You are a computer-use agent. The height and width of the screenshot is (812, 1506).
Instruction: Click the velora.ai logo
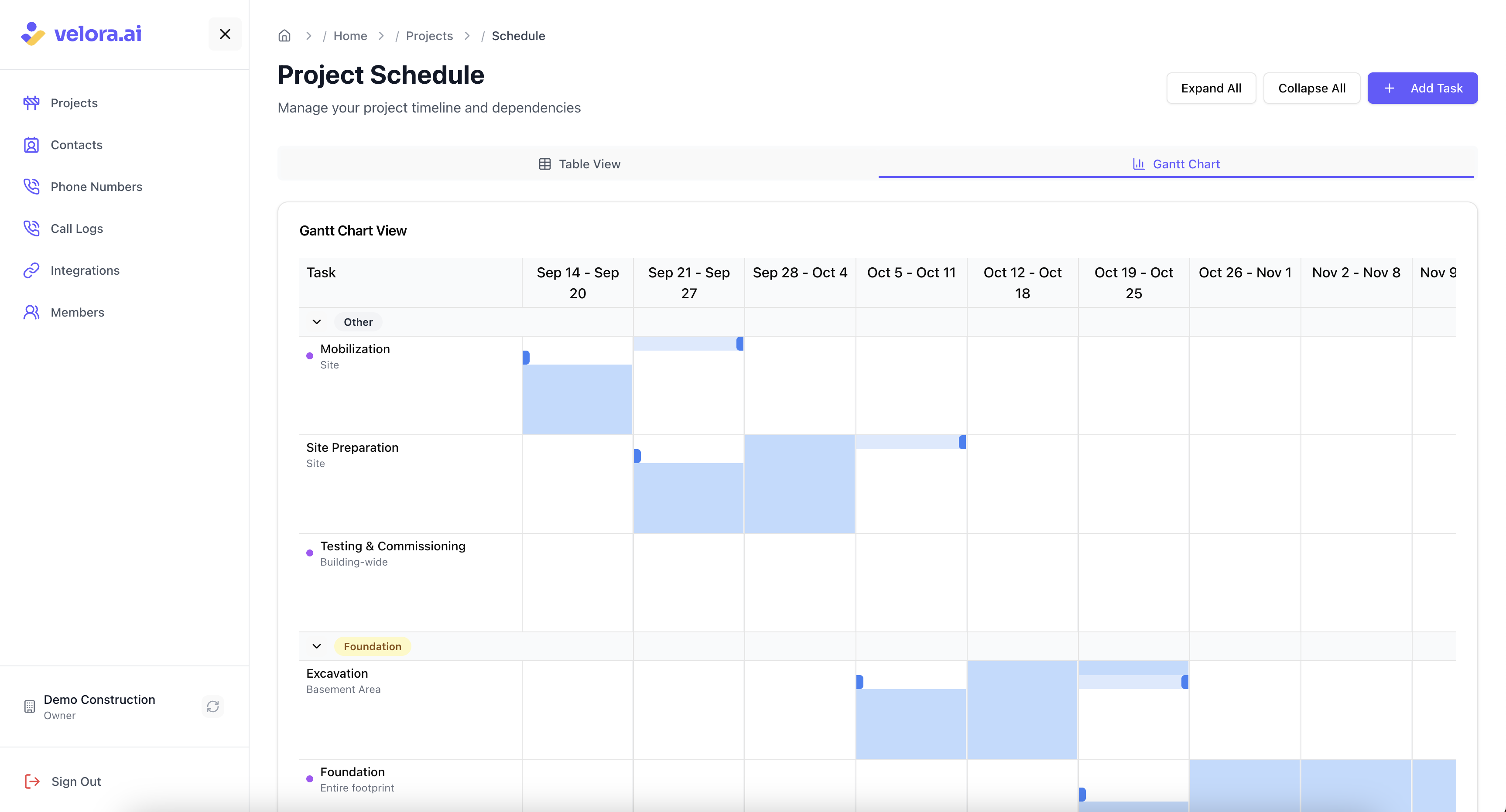(81, 33)
